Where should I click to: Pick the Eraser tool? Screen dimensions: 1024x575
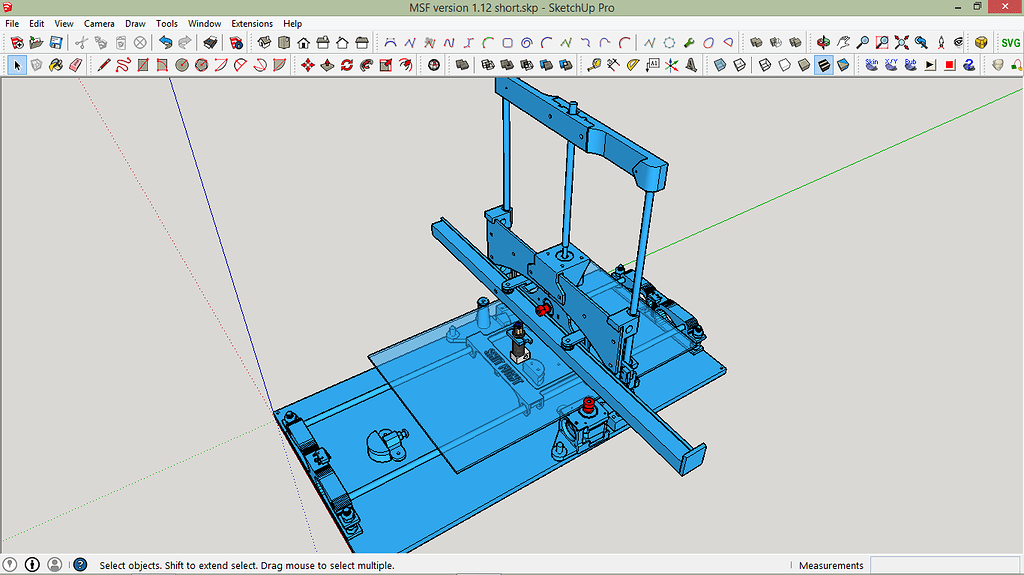click(x=75, y=65)
